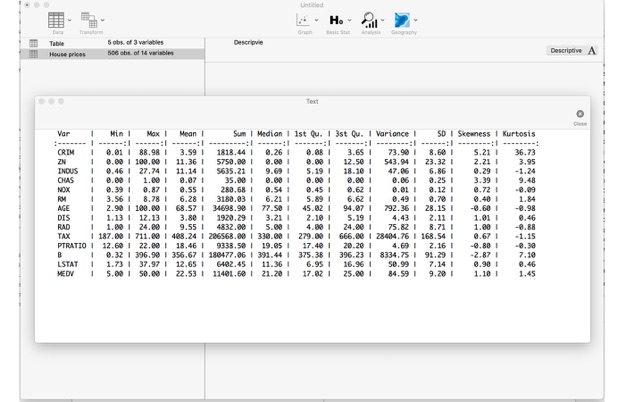The image size is (643, 402).
Task: Open the Analysis magnifier icon
Action: (369, 20)
